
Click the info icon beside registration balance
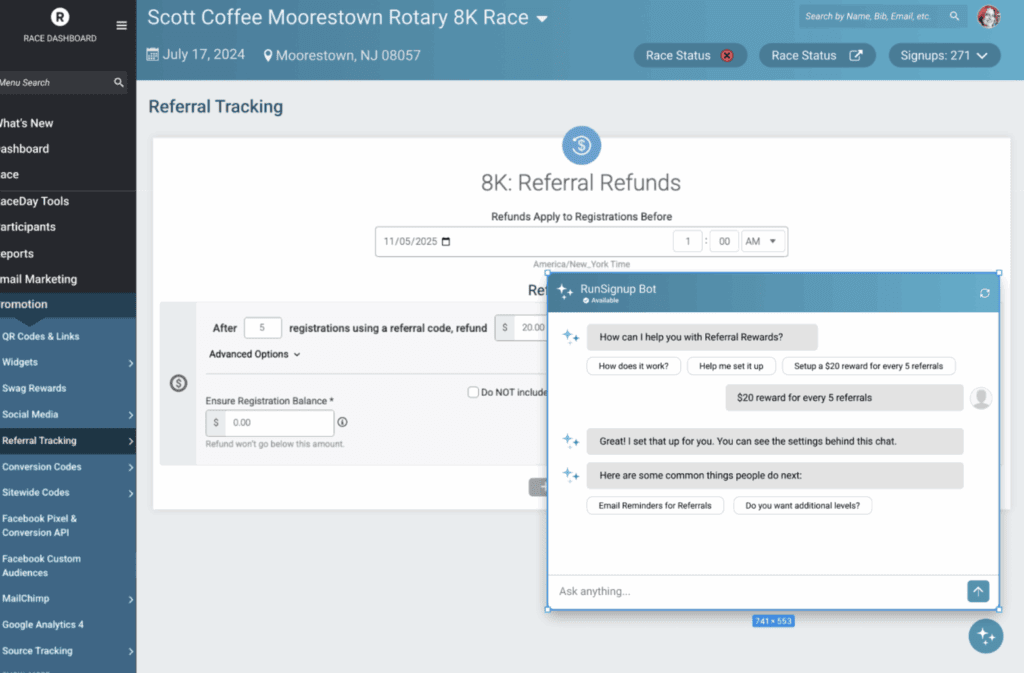[x=342, y=423]
